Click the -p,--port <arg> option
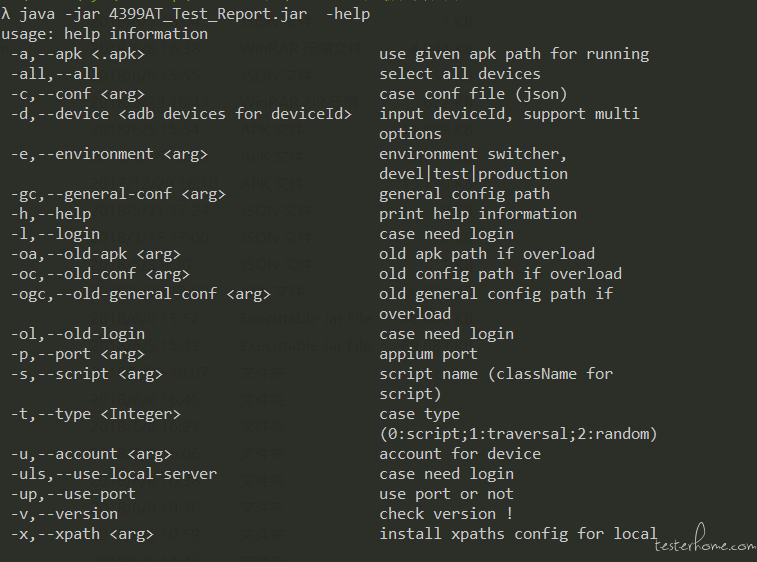 point(78,354)
